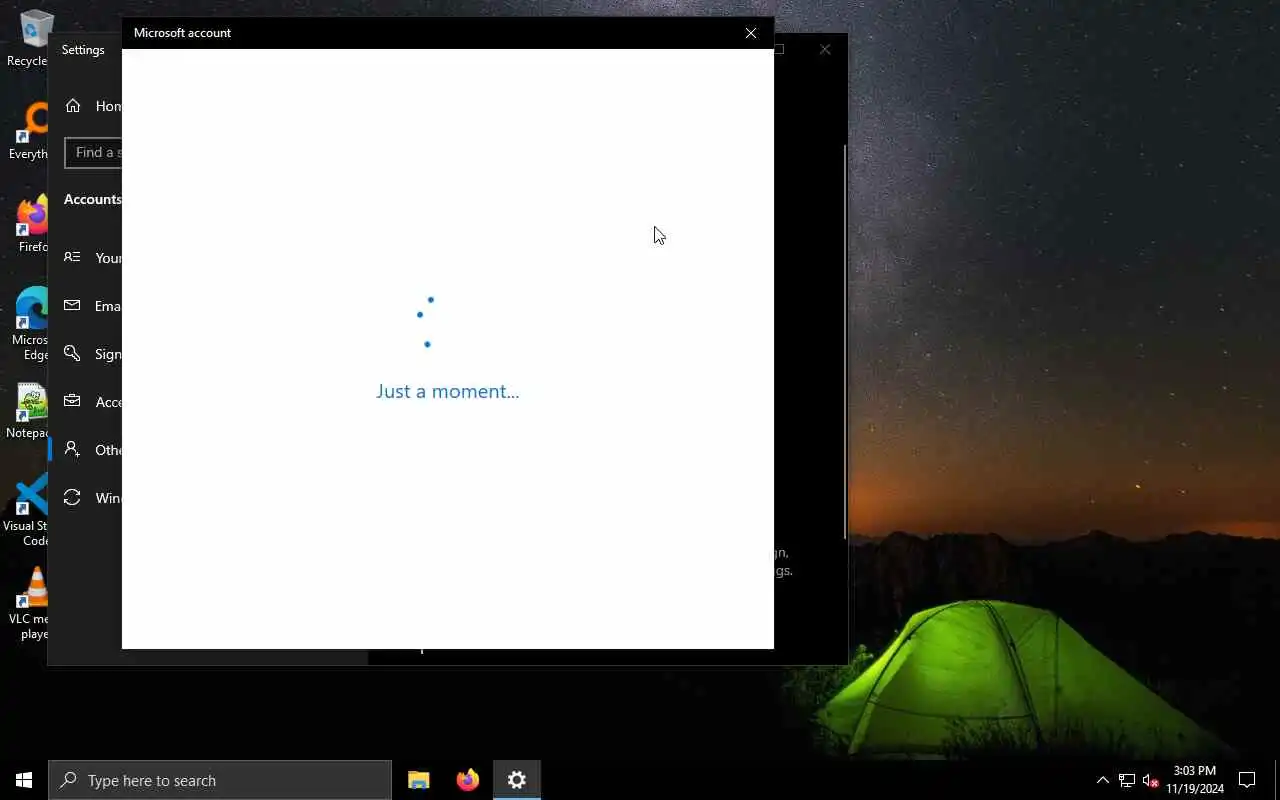Open File Explorer from taskbar
This screenshot has height=800, width=1280.
419,780
